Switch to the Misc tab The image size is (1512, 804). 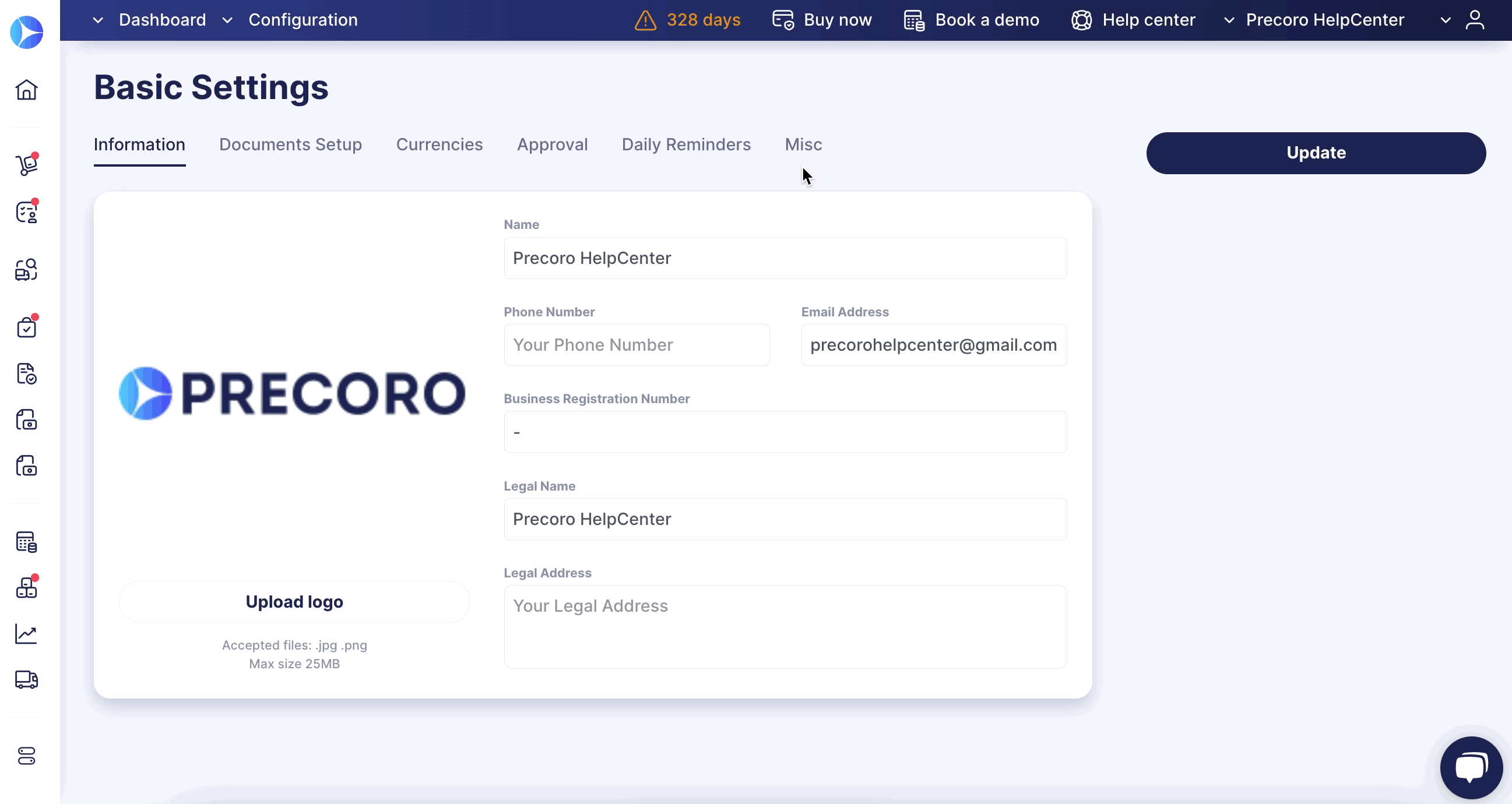804,144
